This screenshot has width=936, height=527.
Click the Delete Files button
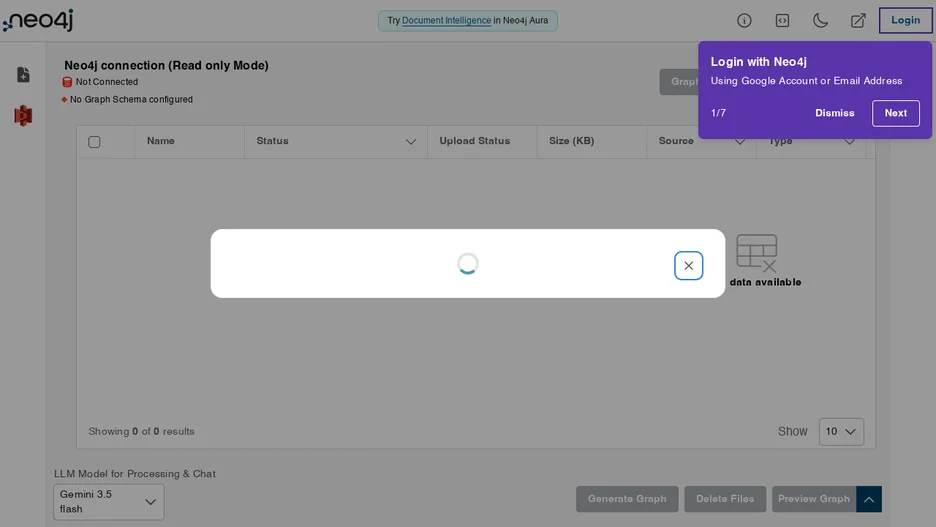pos(725,499)
